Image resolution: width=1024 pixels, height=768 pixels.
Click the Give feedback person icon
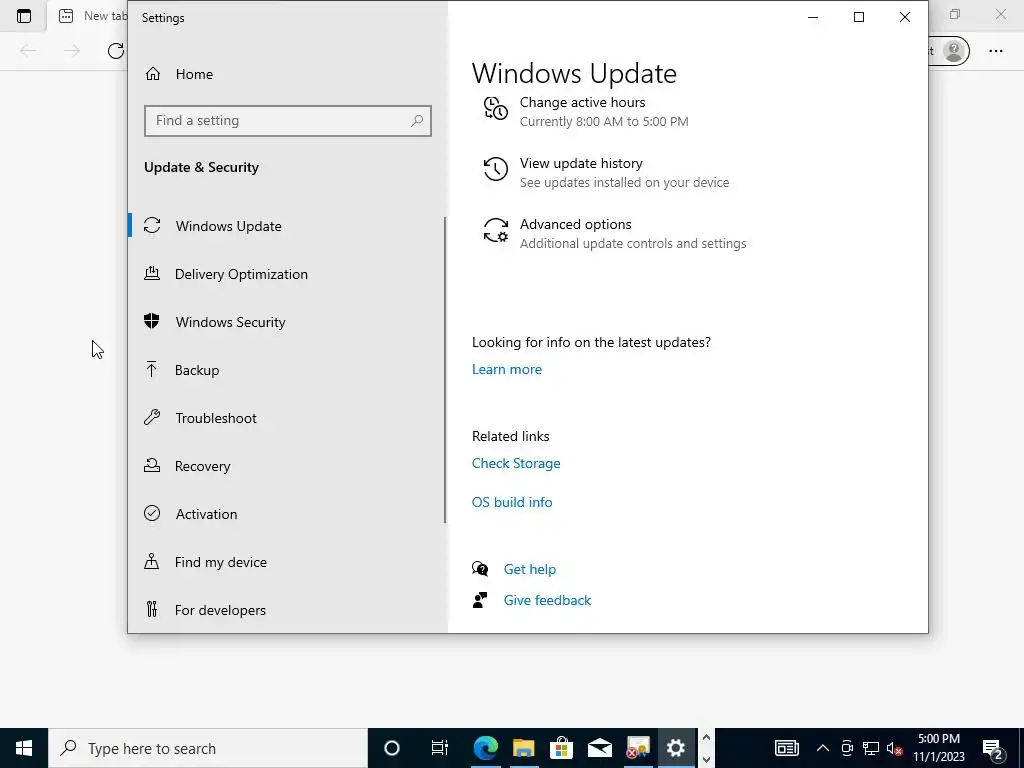pos(480,600)
